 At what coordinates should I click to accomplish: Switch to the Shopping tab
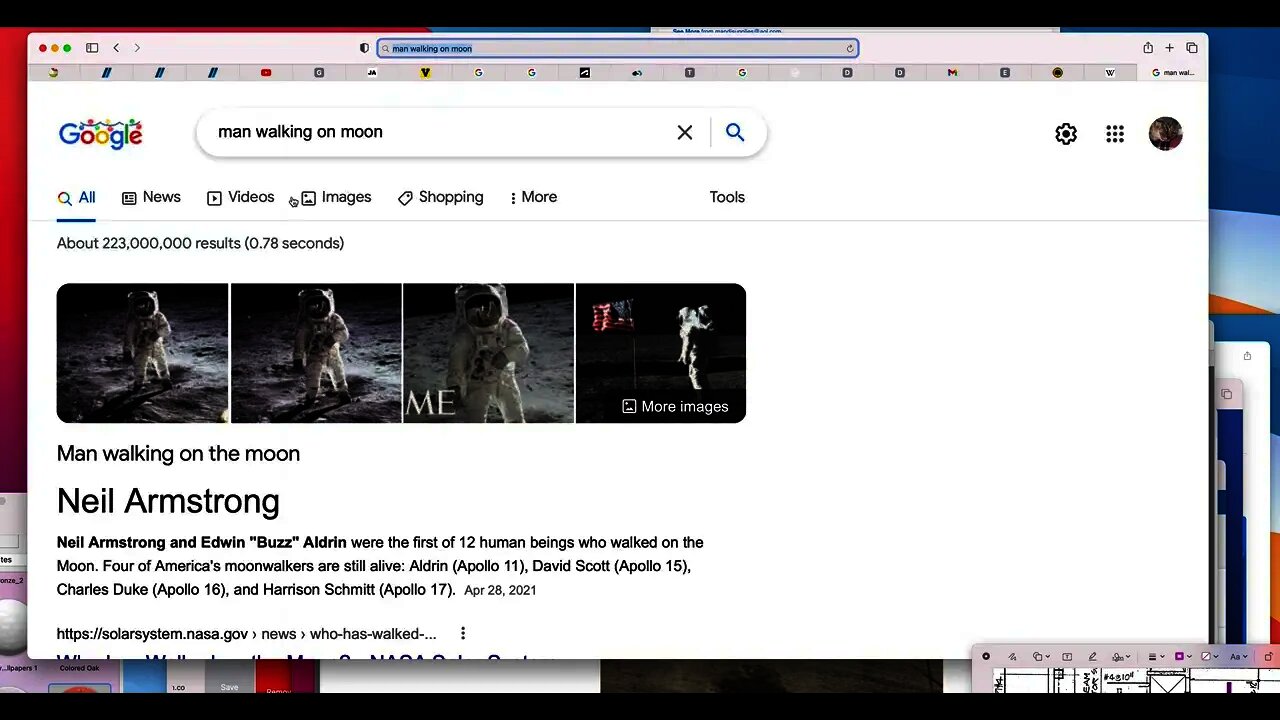point(440,197)
